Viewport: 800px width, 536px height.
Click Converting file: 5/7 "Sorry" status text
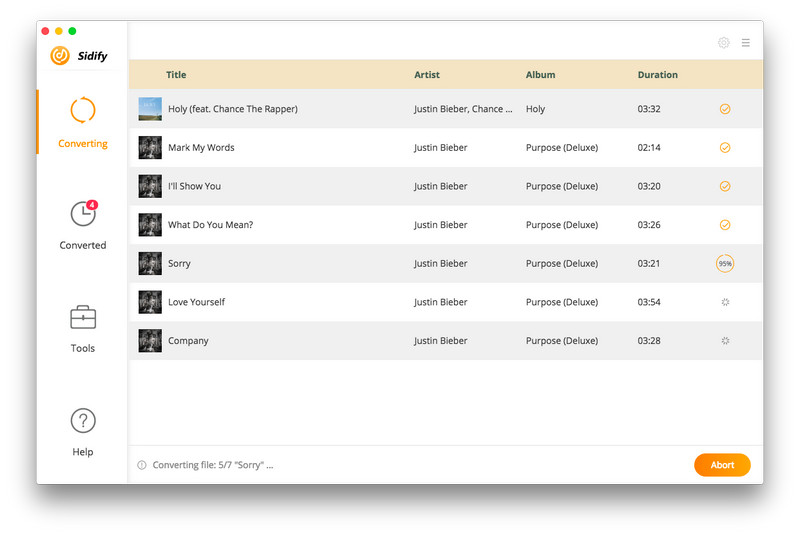[x=213, y=465]
